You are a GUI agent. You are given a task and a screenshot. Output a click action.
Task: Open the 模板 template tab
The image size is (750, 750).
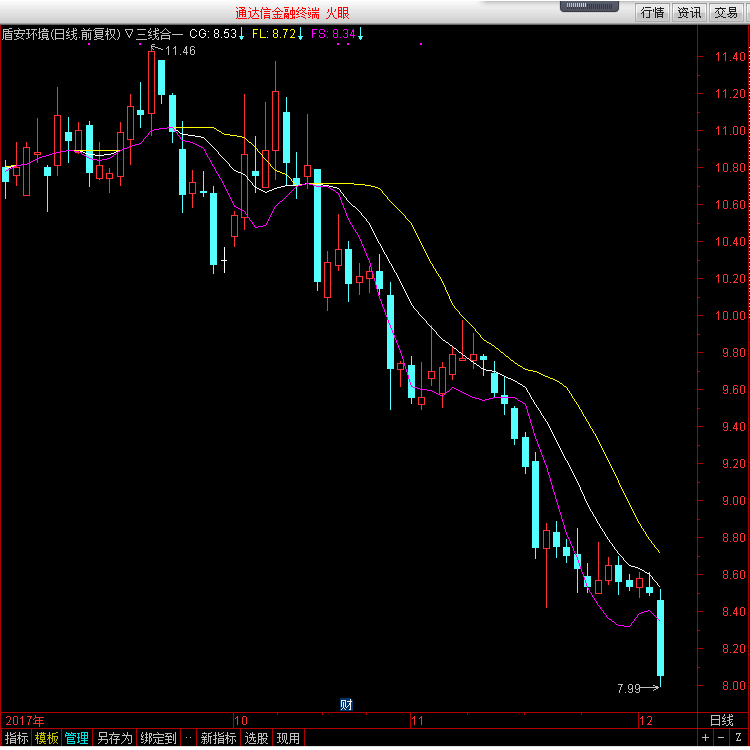coord(47,738)
